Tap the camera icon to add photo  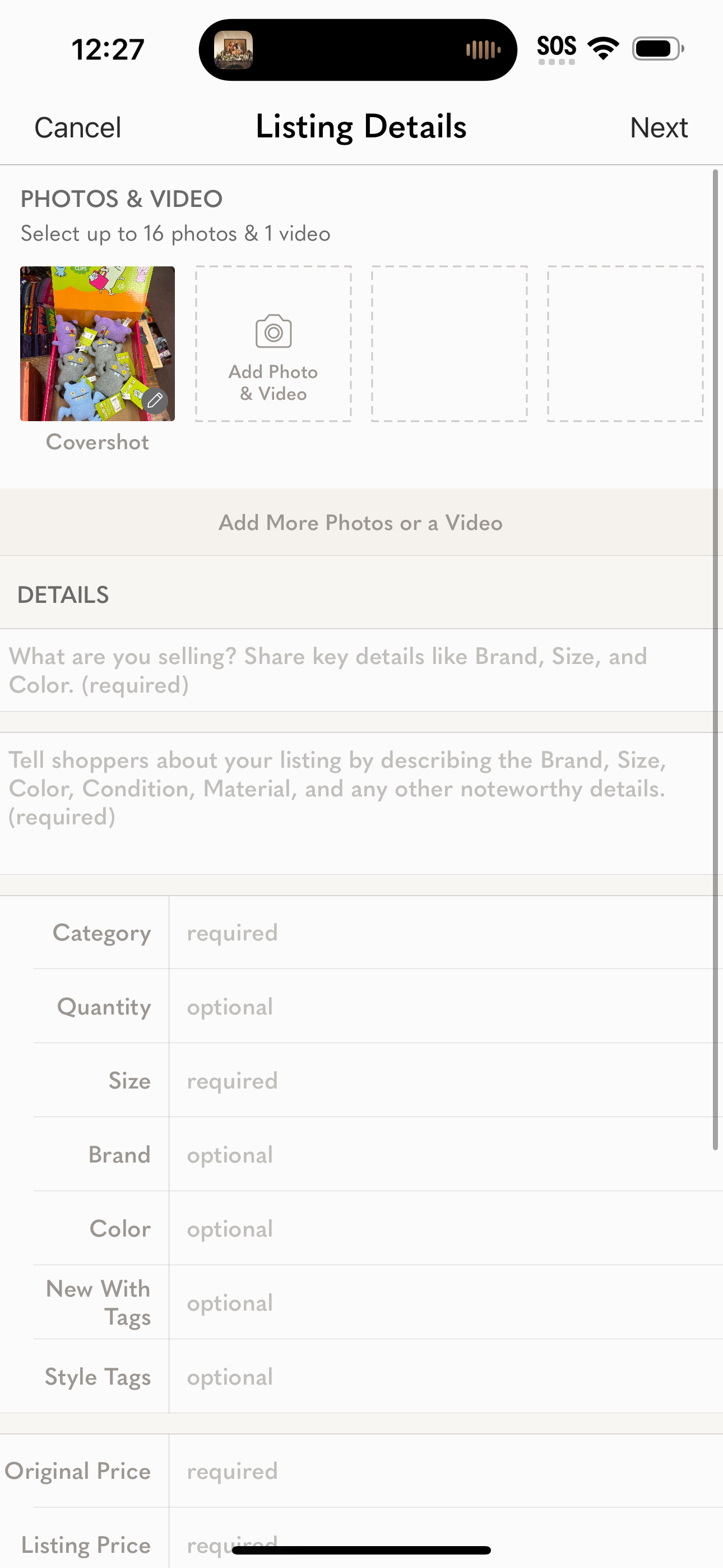(274, 332)
